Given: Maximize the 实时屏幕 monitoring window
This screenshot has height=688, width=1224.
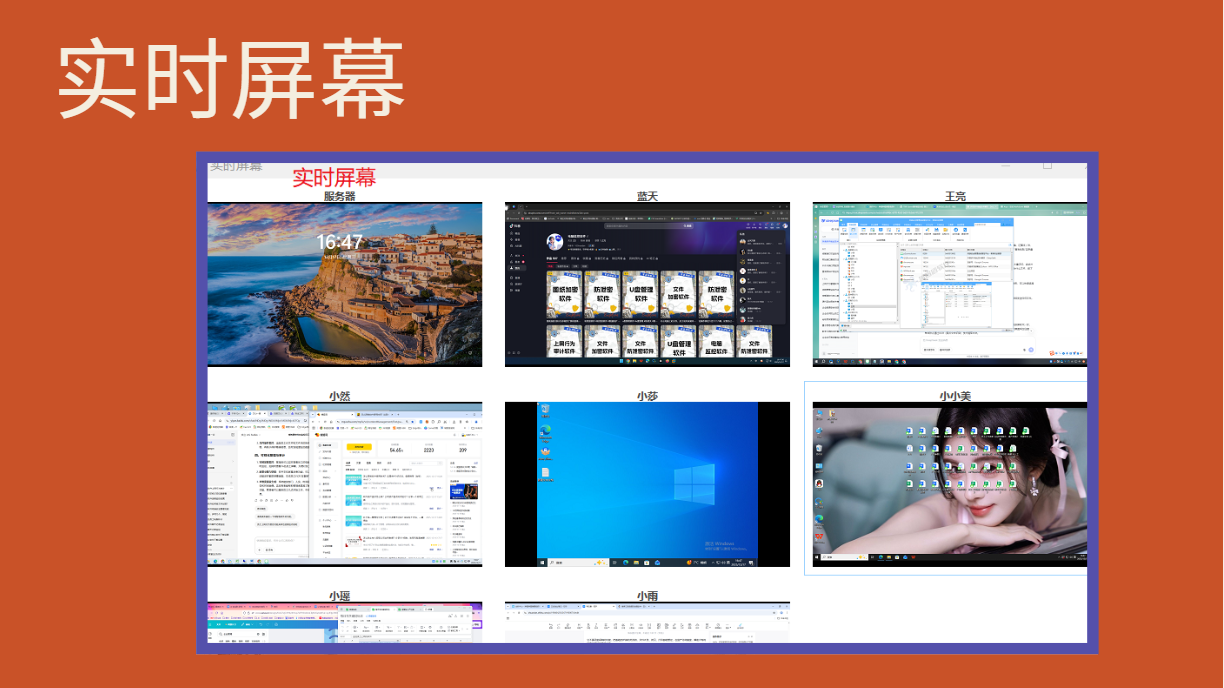Looking at the screenshot, I should pyautogui.click(x=1047, y=164).
